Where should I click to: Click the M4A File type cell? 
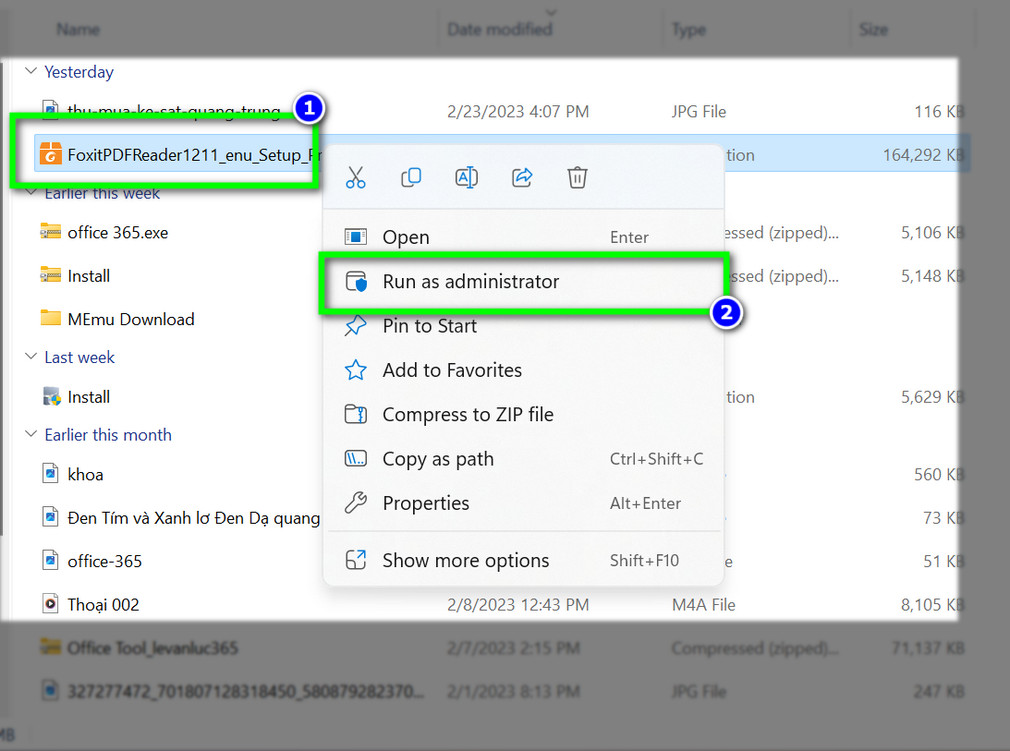[x=703, y=605]
